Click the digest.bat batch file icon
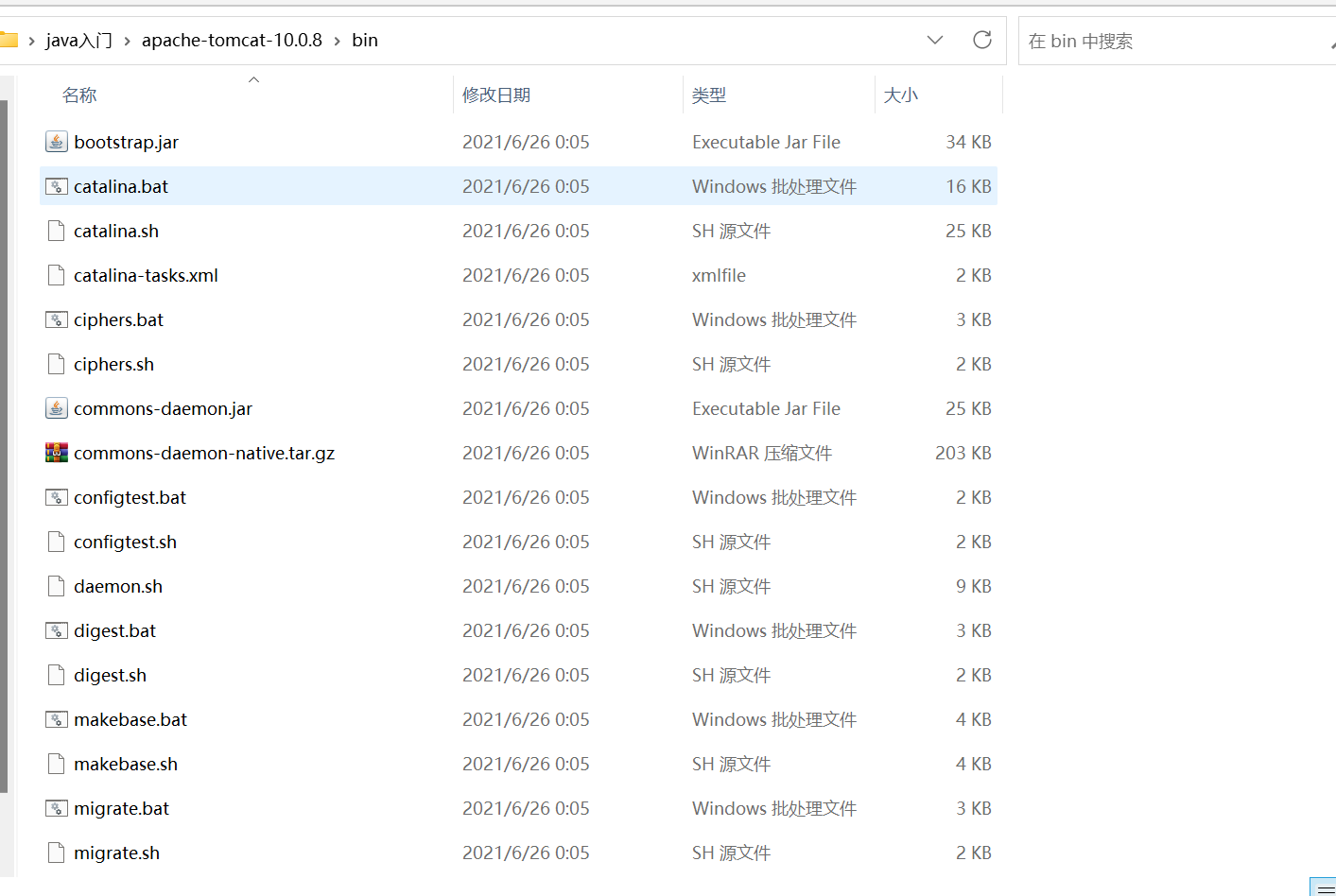1336x896 pixels. point(57,630)
